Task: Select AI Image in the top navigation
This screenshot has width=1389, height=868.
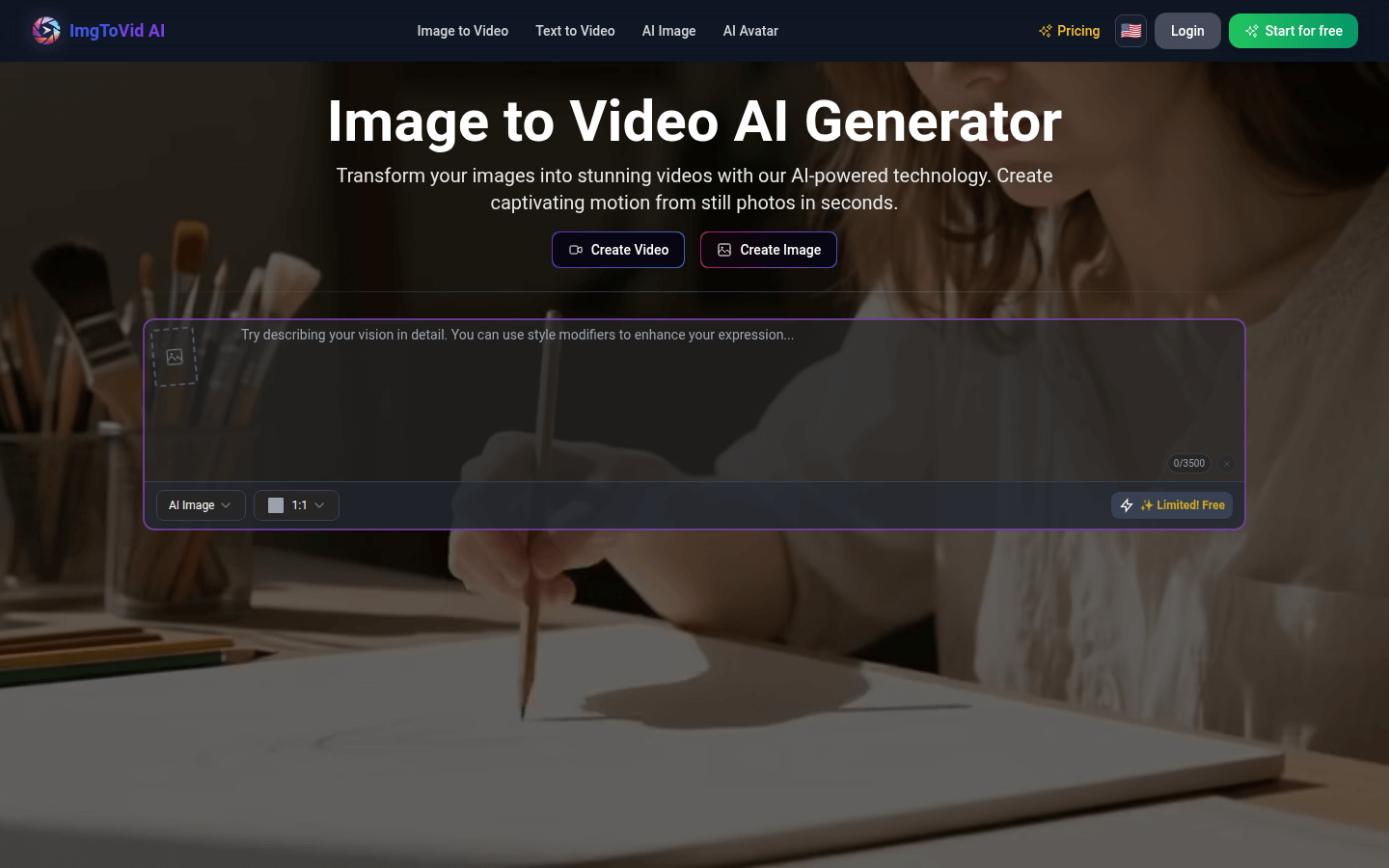Action: point(668,31)
